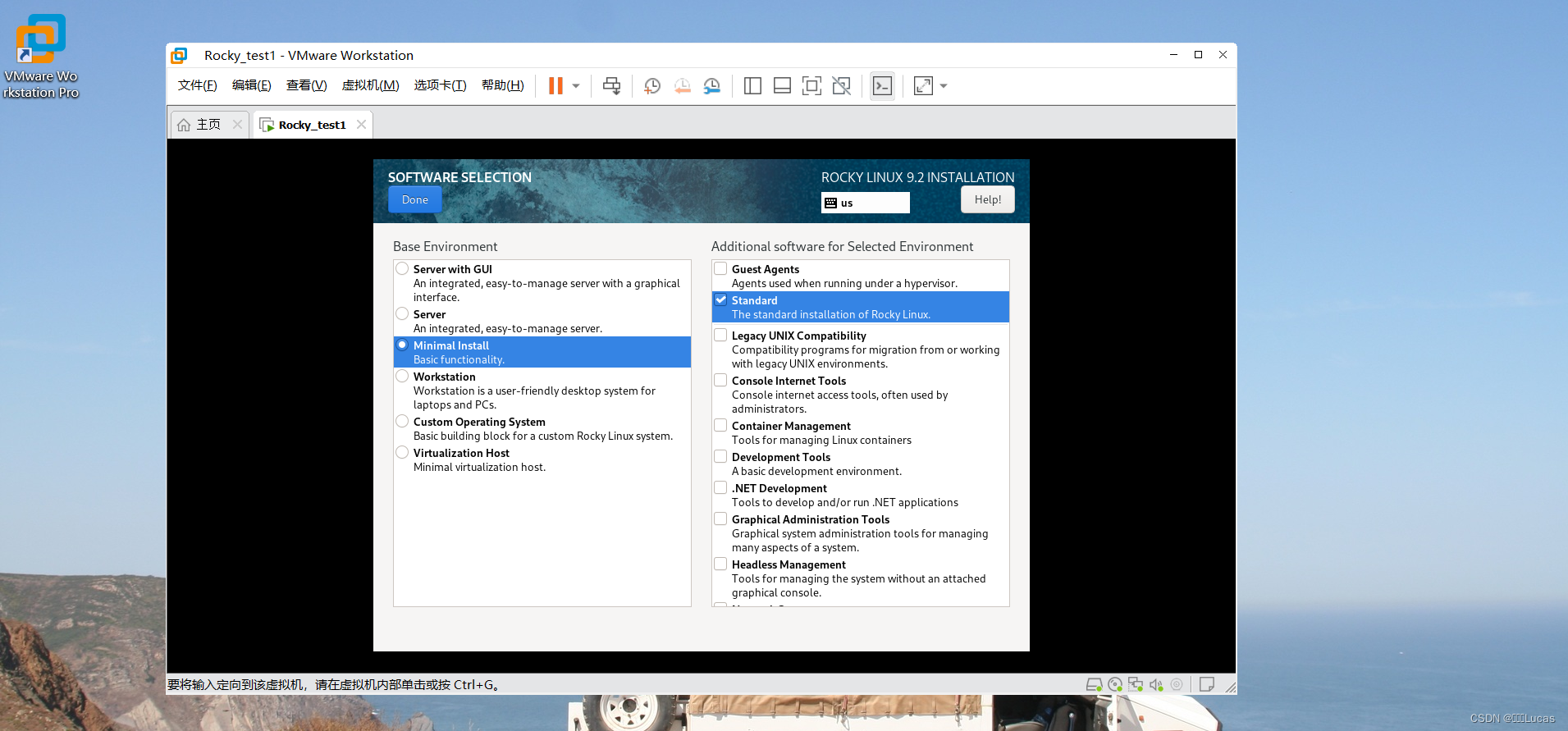Click the 'SOFTWARE SELECTION' heading

(459, 177)
